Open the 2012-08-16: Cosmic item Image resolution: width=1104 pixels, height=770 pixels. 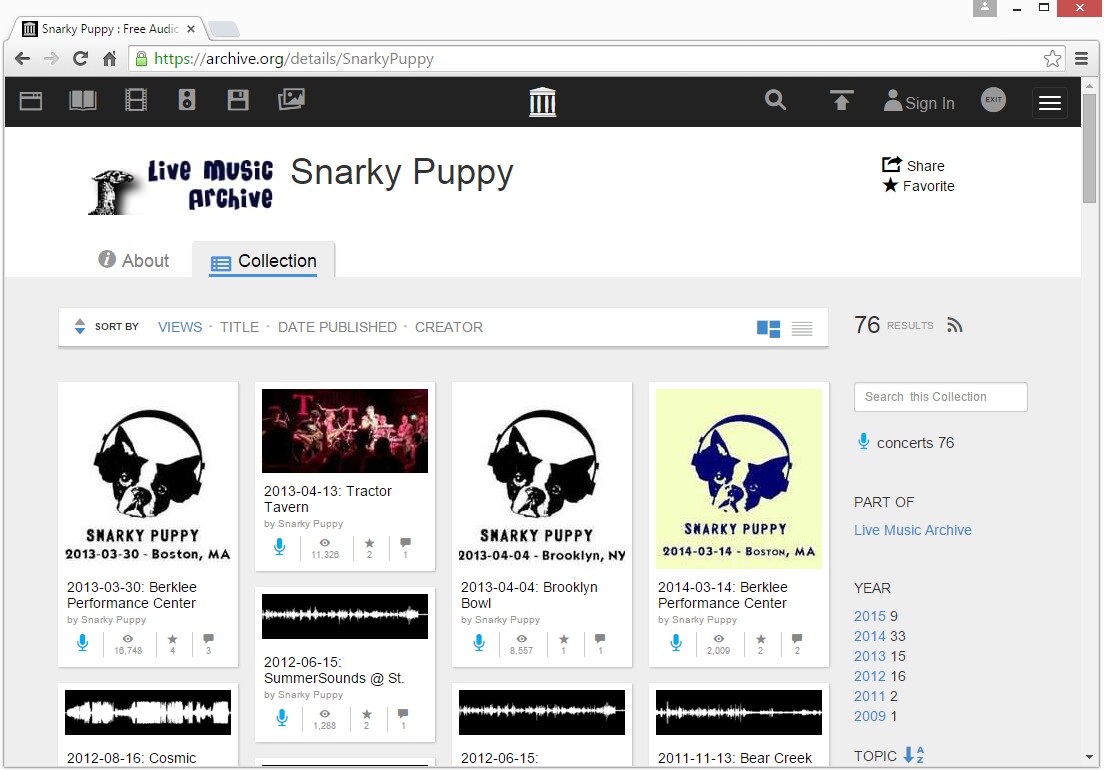pyautogui.click(x=132, y=758)
